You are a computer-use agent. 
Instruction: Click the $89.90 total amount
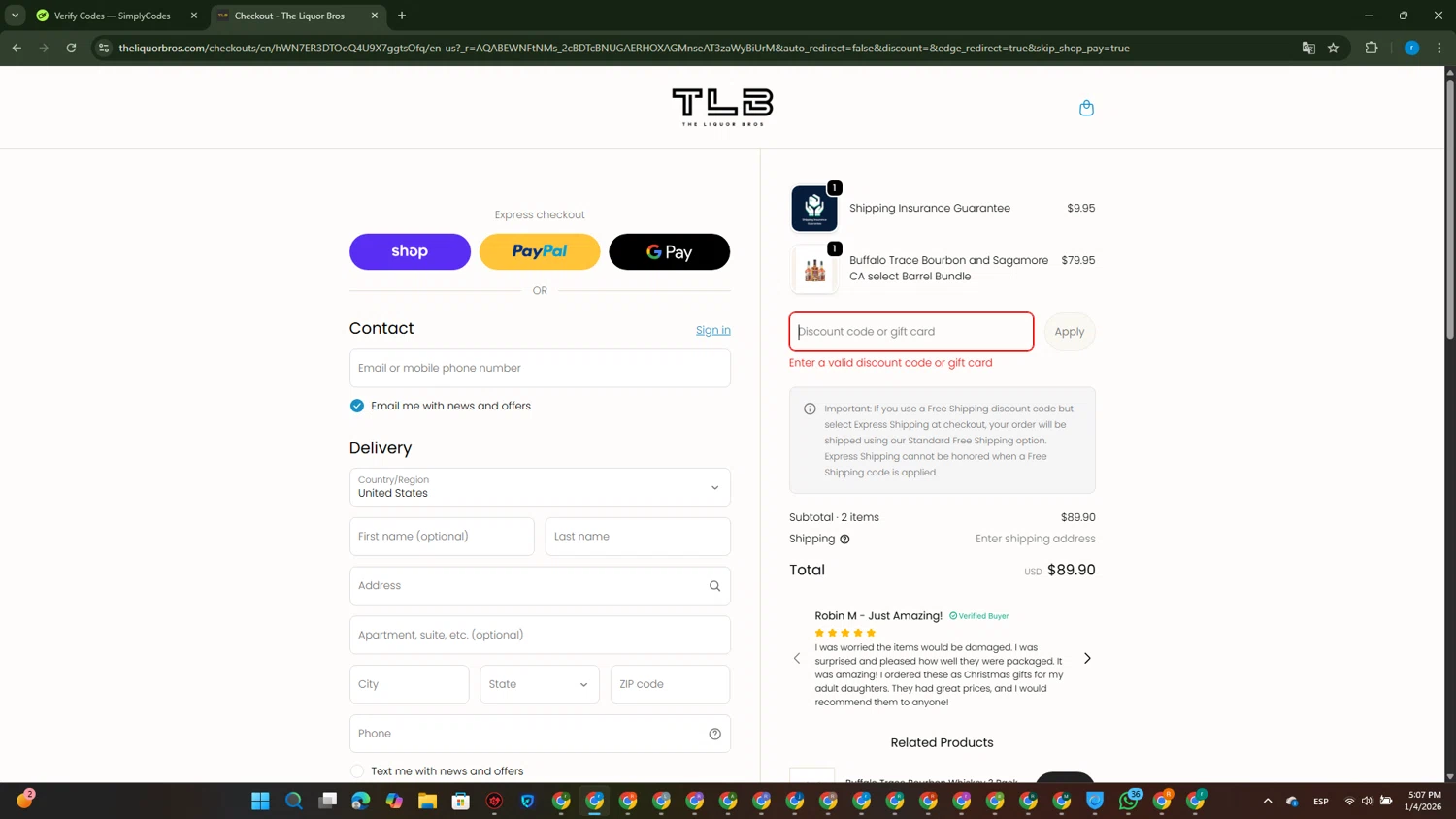click(x=1071, y=571)
